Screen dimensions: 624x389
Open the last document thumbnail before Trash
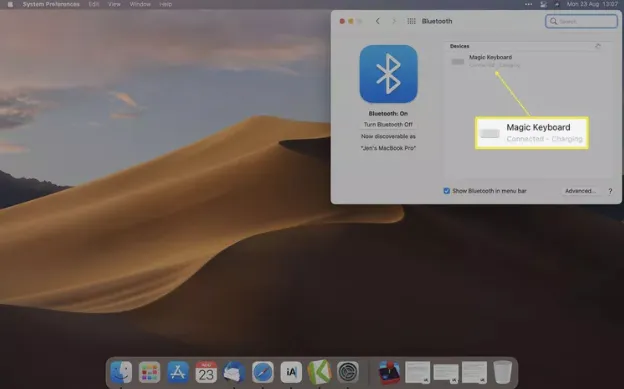(474, 373)
